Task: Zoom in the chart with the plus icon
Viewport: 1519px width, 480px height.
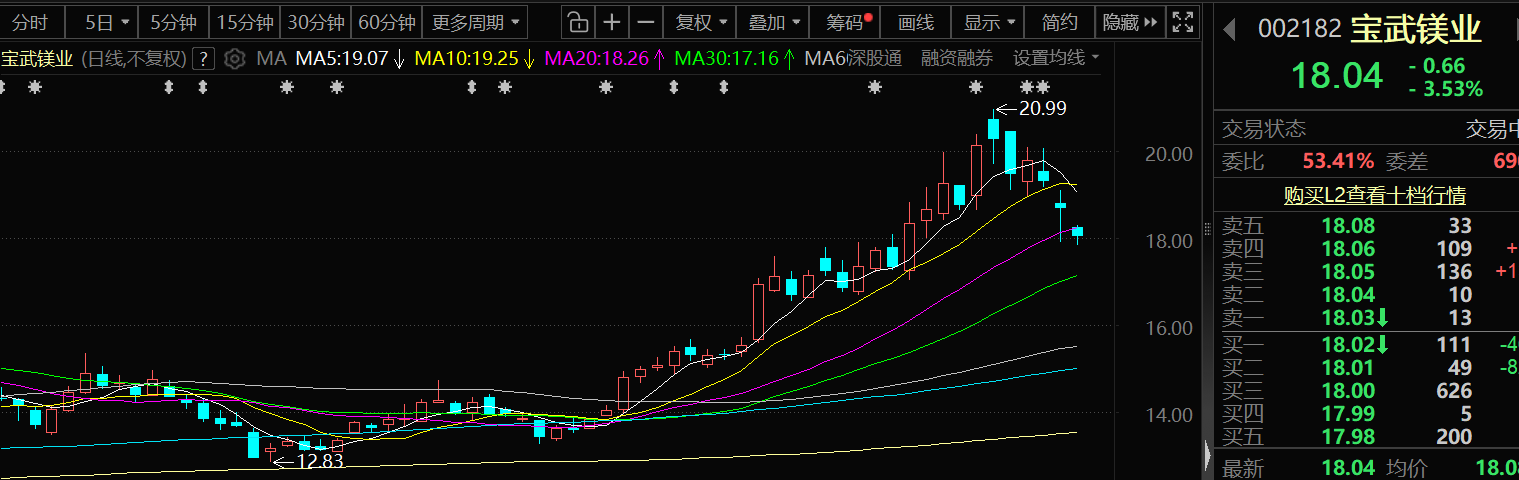Action: coord(612,22)
